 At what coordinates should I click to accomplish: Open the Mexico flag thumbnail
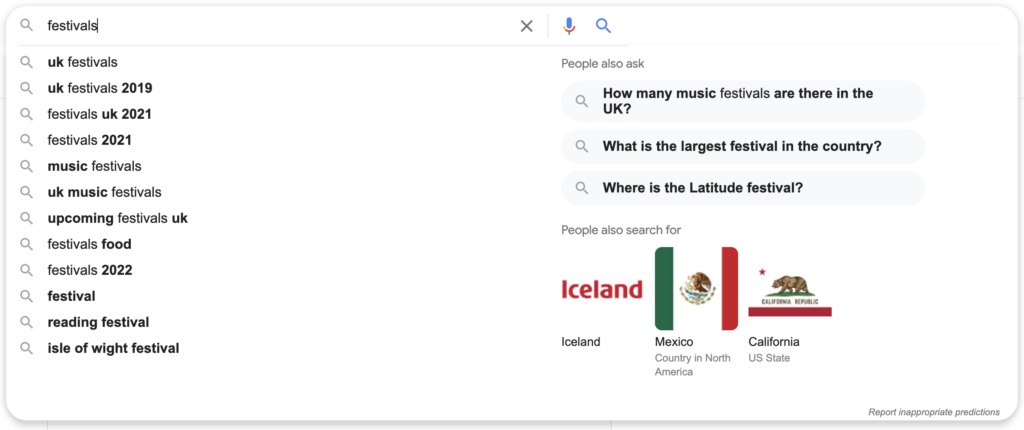click(x=696, y=289)
